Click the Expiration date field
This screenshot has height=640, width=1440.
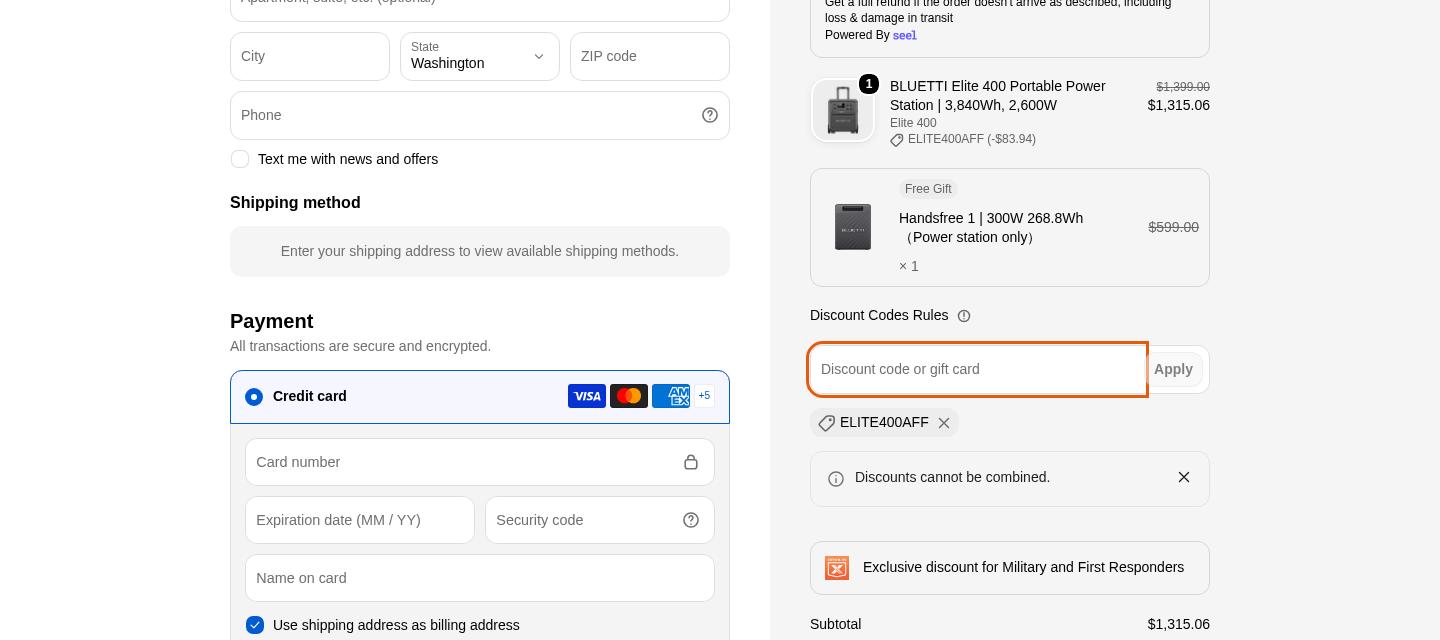point(360,520)
